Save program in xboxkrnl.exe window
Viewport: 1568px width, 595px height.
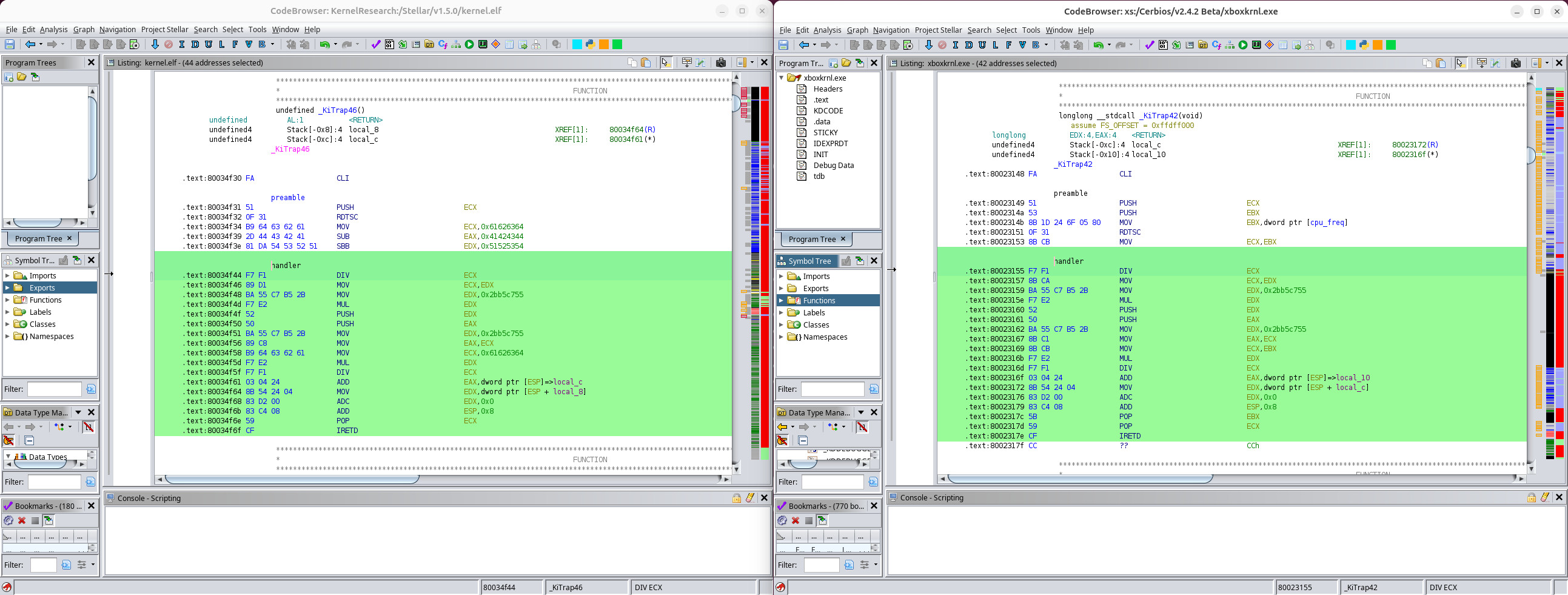tap(783, 45)
